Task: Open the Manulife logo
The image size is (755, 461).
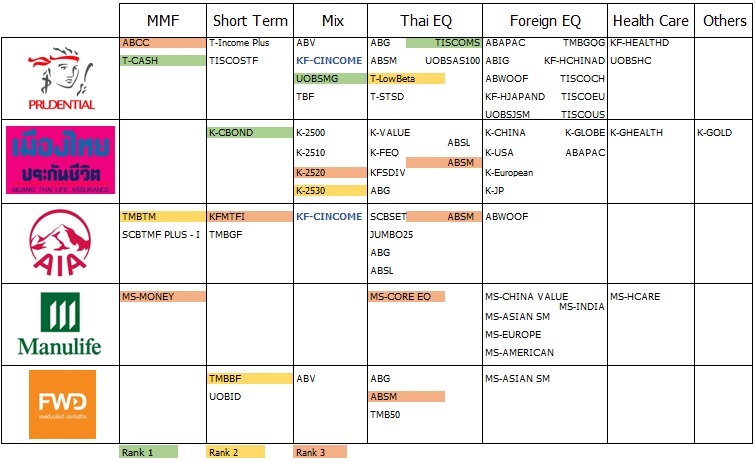Action: pos(61,324)
